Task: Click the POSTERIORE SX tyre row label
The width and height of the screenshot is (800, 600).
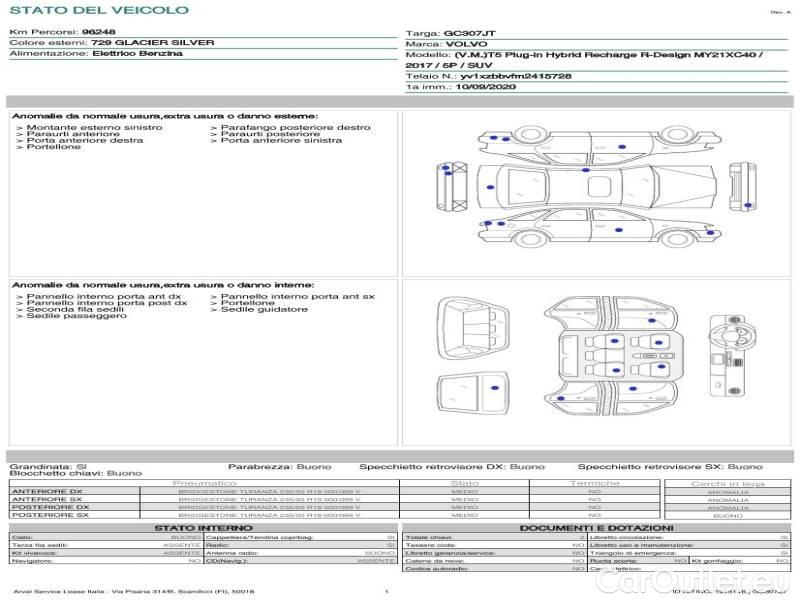Action: tap(48, 515)
